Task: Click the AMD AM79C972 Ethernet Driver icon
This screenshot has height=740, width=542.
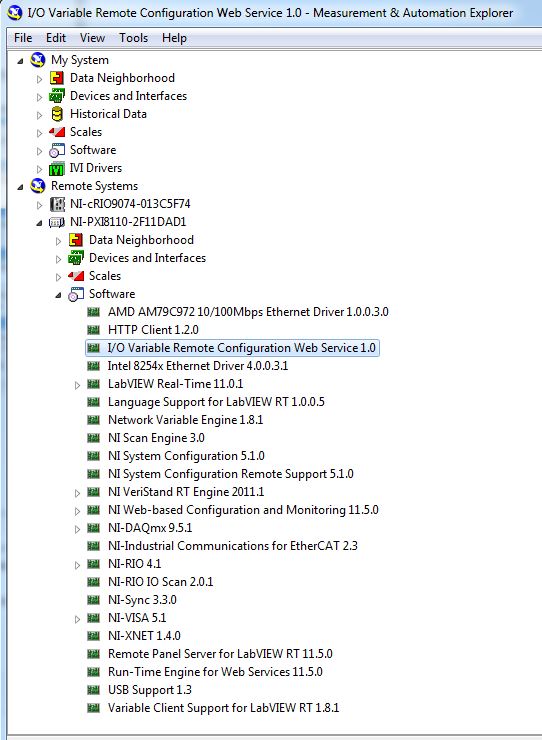Action: point(94,312)
